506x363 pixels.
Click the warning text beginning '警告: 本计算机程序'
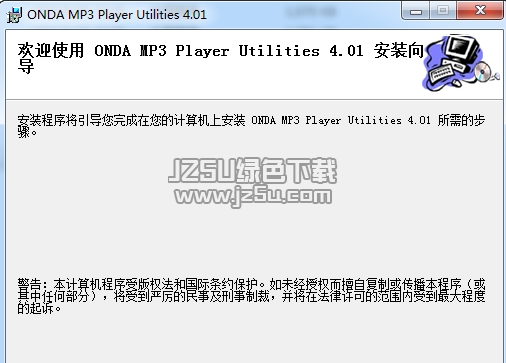251,296
